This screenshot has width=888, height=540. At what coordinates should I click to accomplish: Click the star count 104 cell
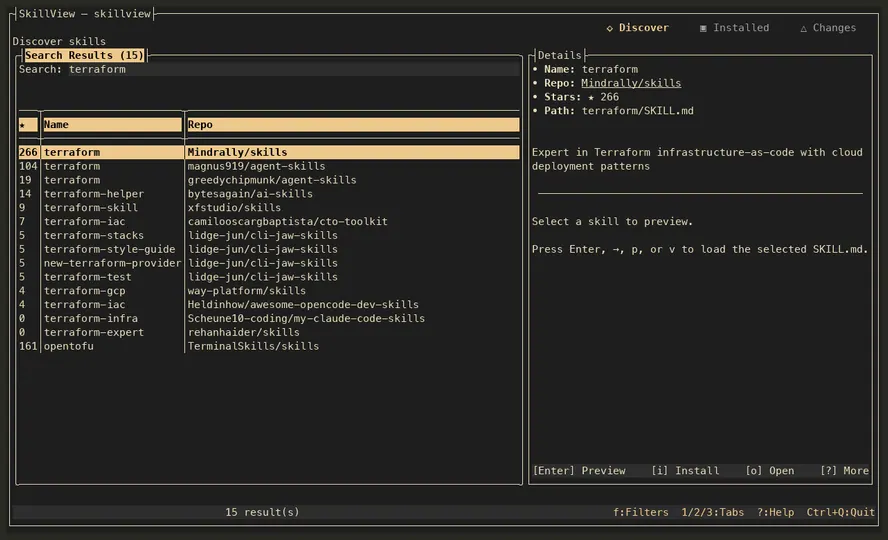[28, 166]
